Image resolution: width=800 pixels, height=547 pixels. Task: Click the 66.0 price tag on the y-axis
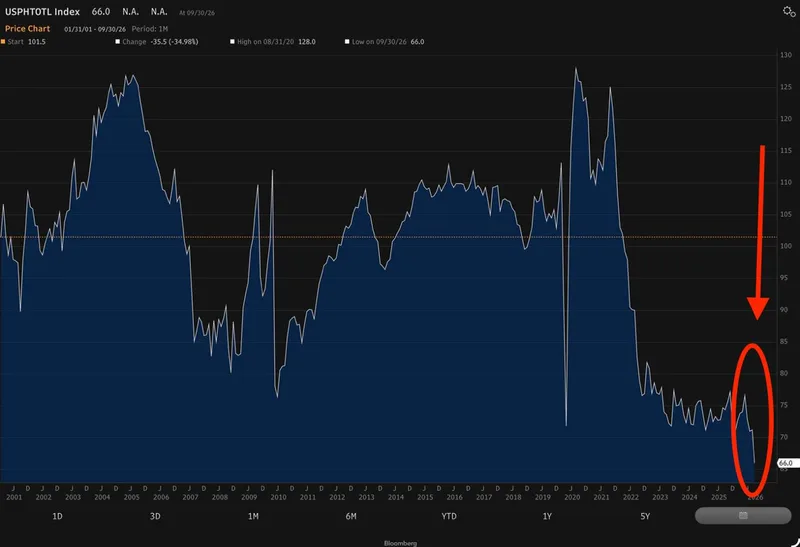coord(787,463)
